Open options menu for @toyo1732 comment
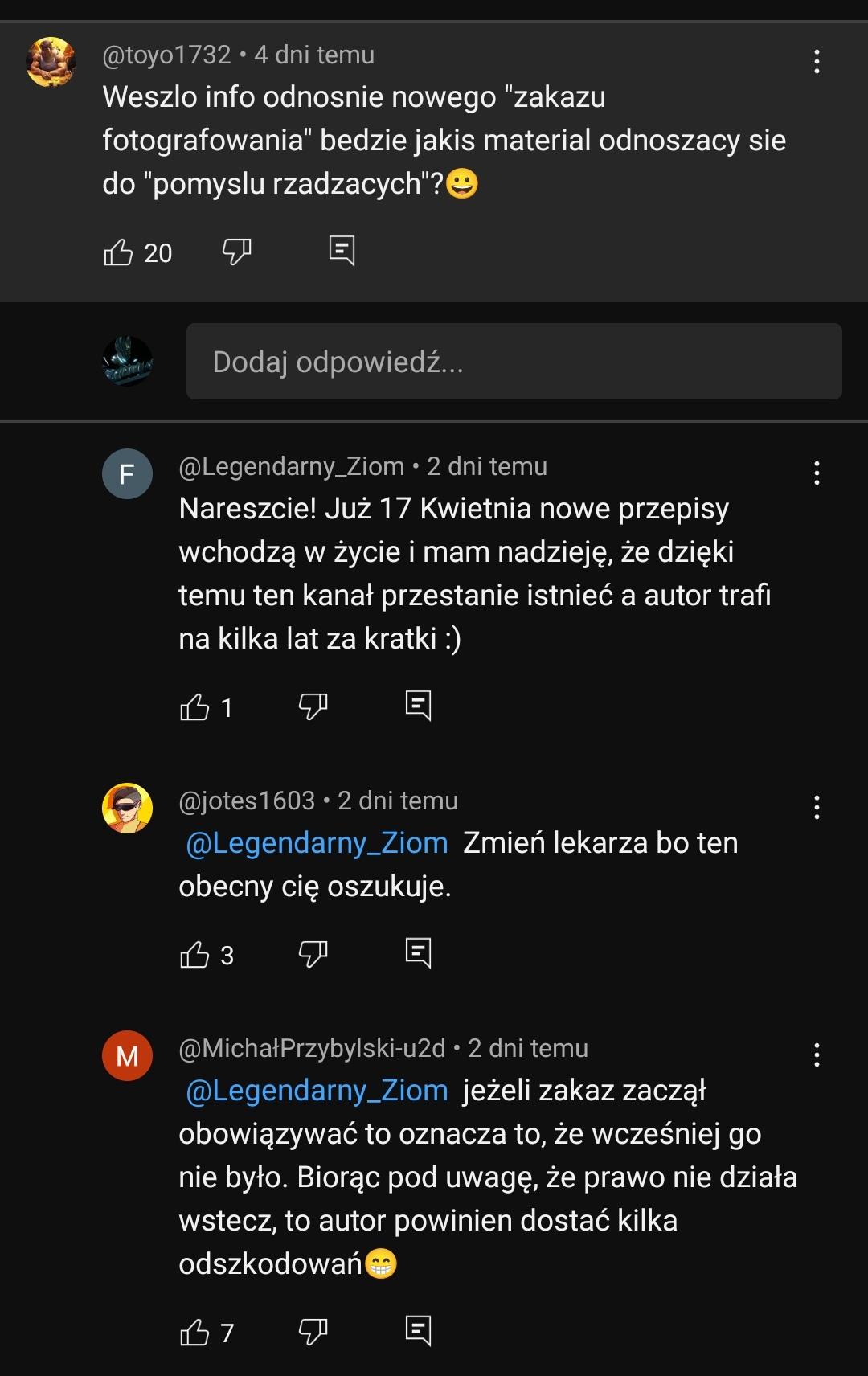 click(817, 62)
